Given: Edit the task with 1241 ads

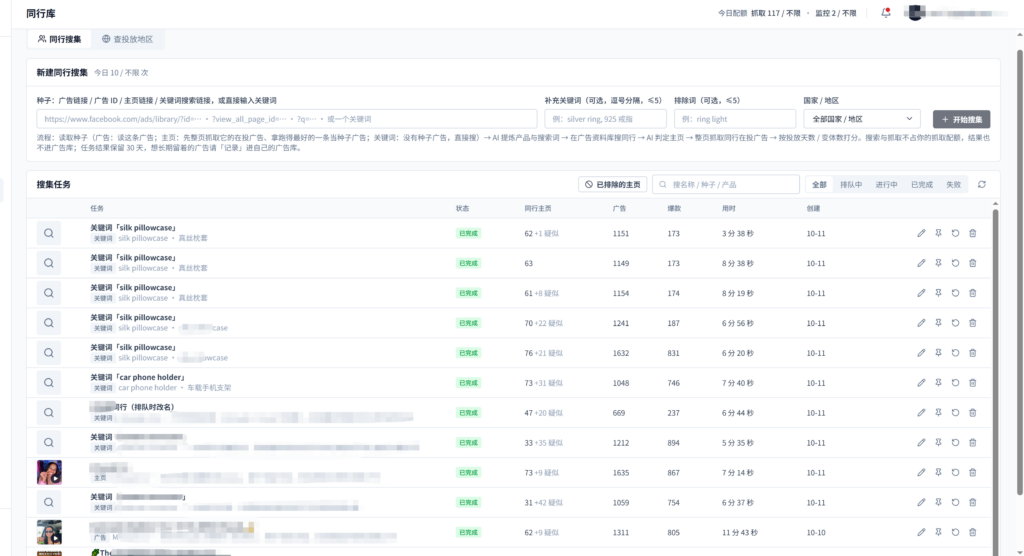Looking at the screenshot, I should tap(921, 323).
